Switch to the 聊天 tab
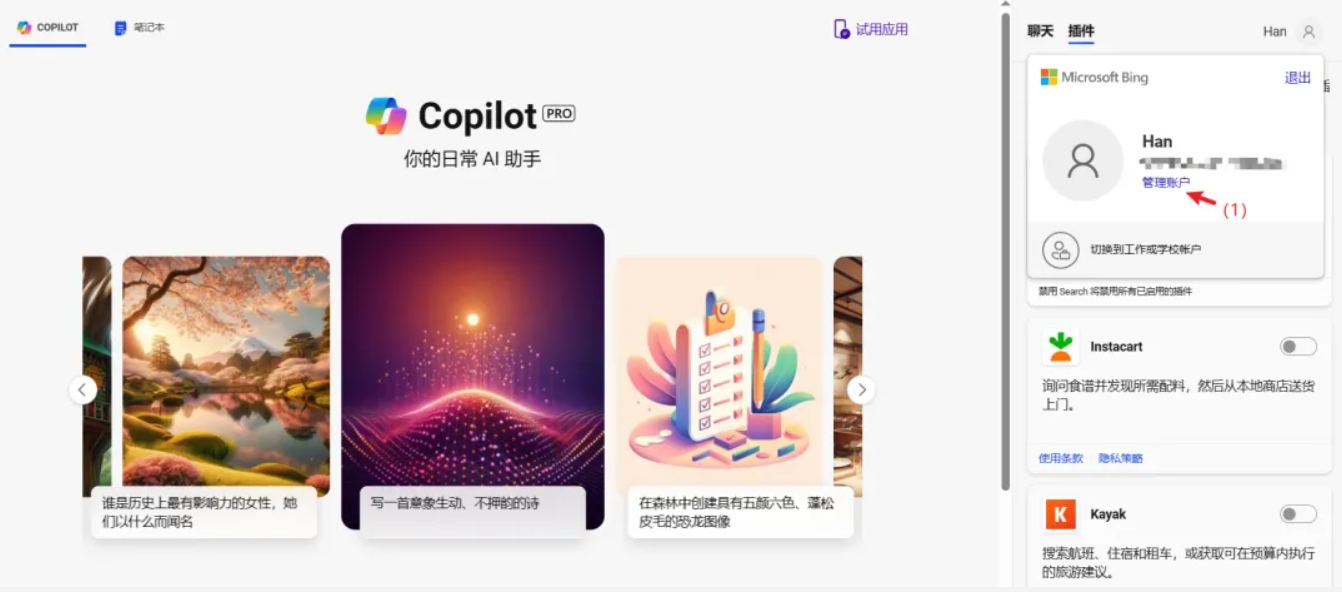The width and height of the screenshot is (1342, 592). [1040, 31]
